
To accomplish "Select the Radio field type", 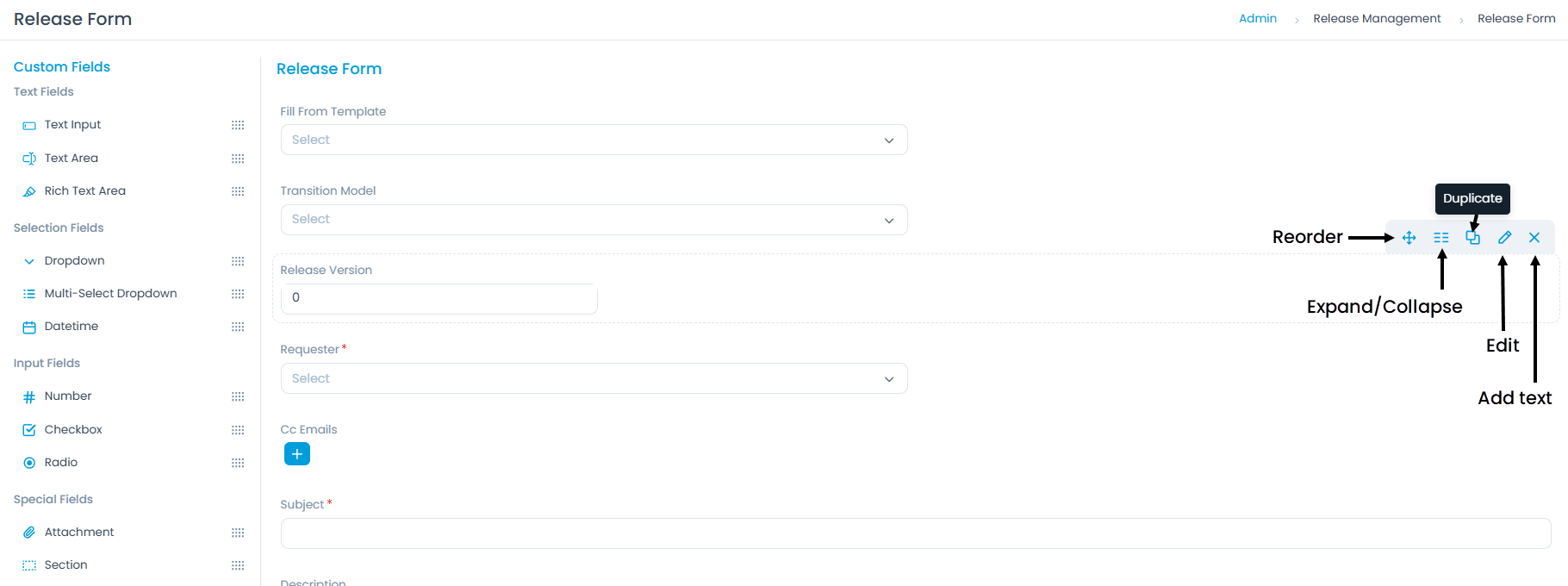I will (x=61, y=462).
